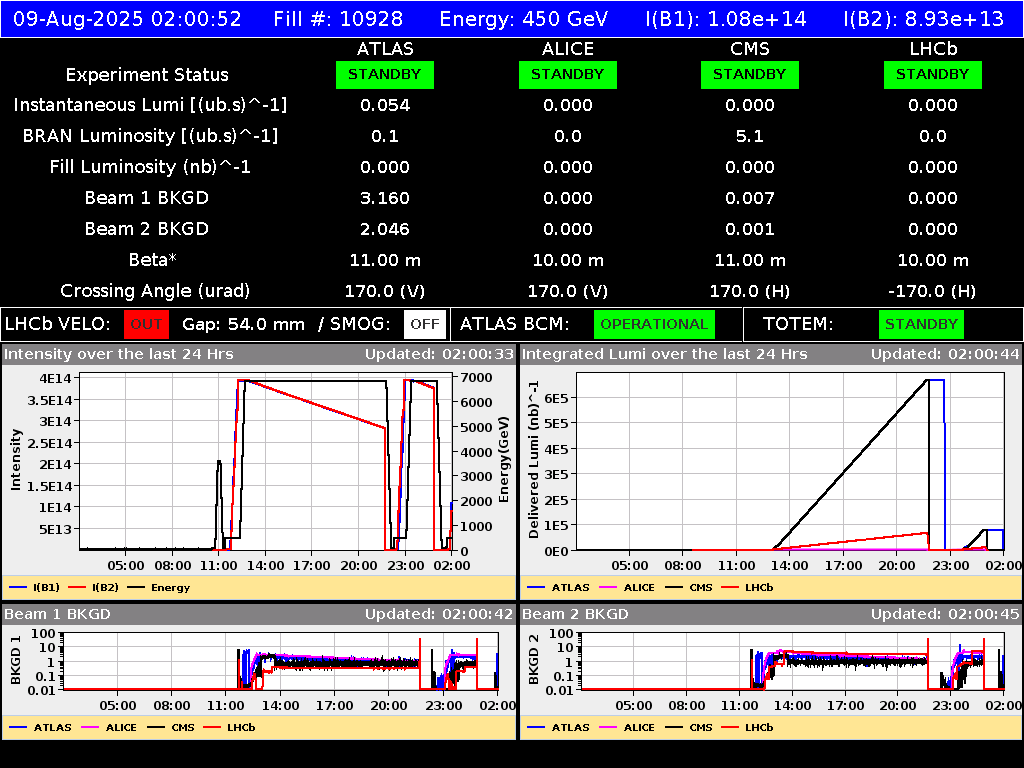Select the Fill Luminosity row label
Viewport: 1024px width, 768px height.
click(x=150, y=167)
